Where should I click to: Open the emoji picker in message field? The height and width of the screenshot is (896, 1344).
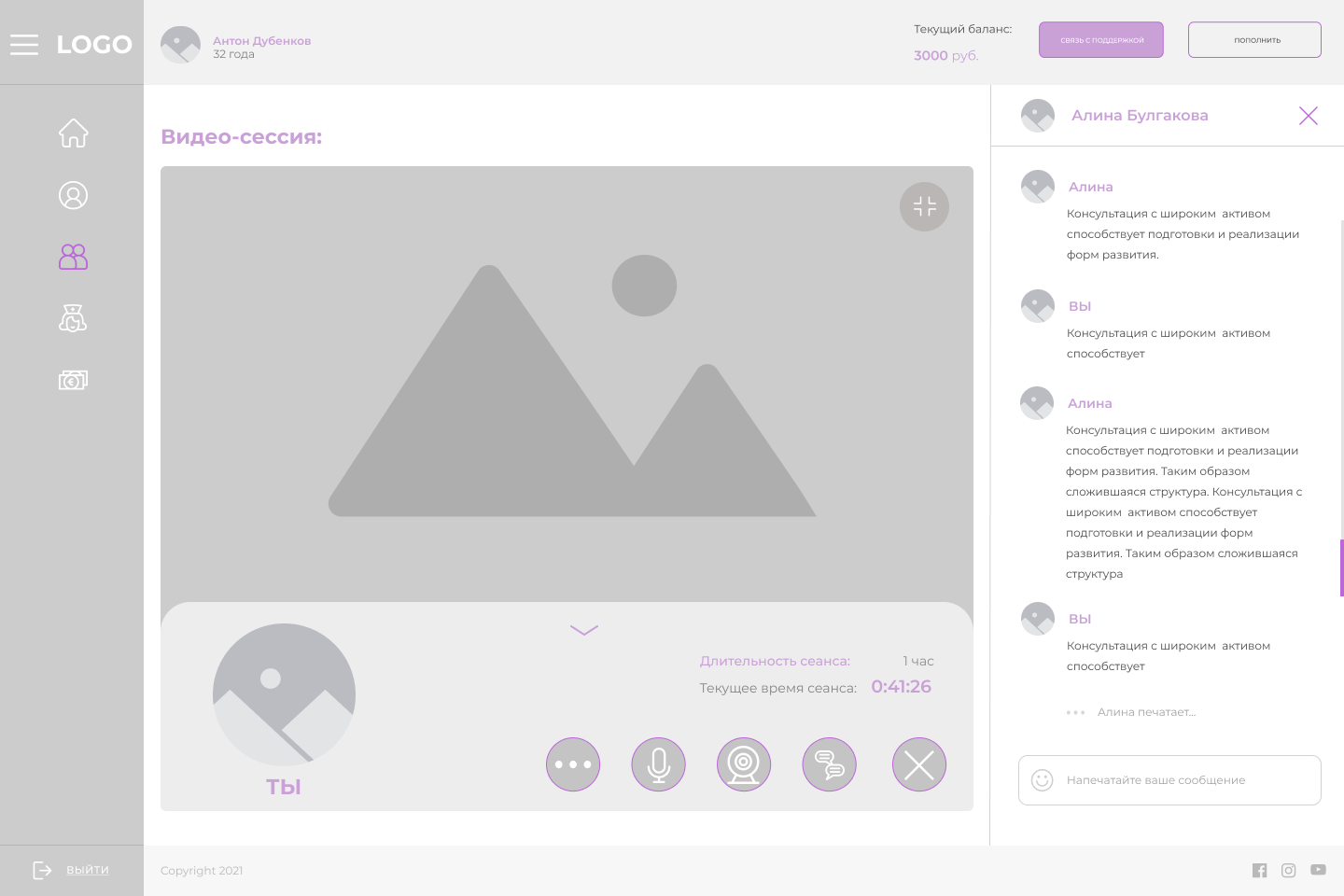[1042, 780]
